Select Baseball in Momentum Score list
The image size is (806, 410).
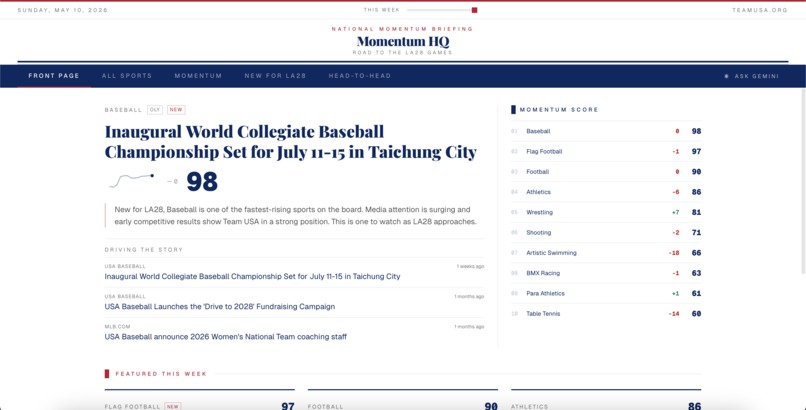click(x=606, y=132)
